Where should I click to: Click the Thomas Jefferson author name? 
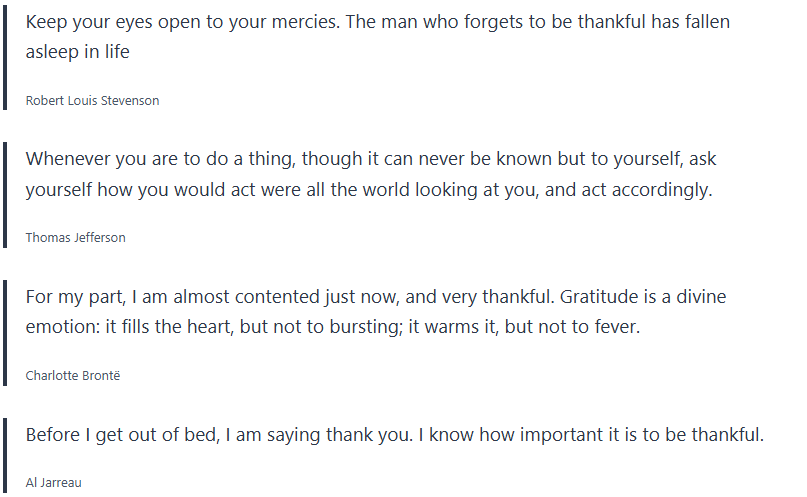coord(75,238)
